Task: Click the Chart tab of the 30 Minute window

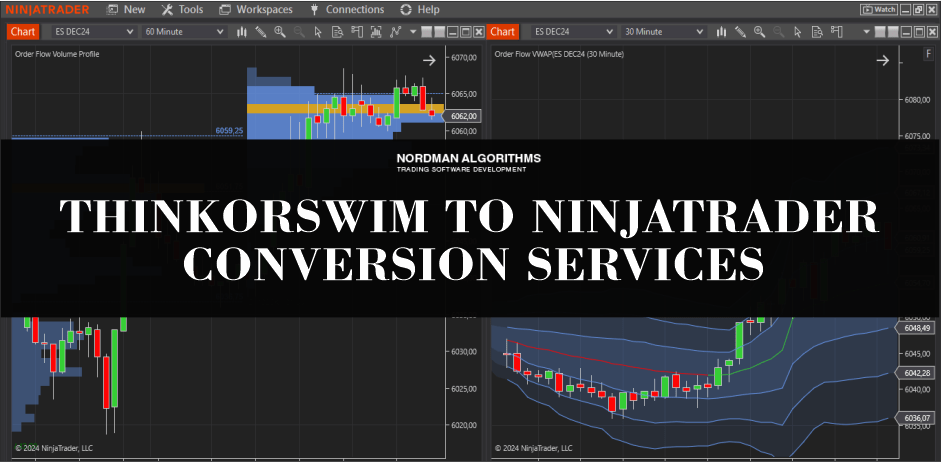Action: pos(503,32)
